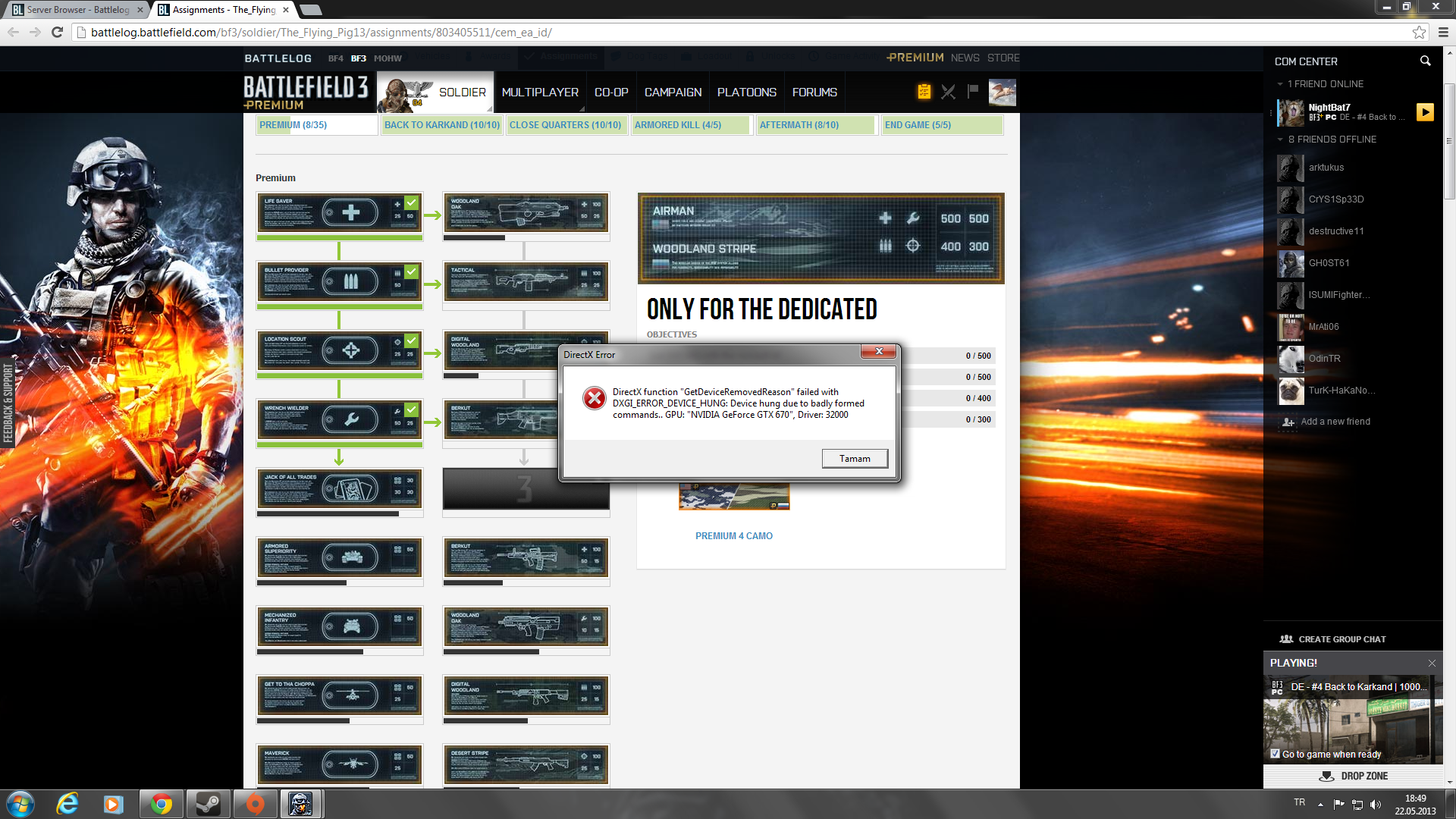Open the crossed knives battle reports icon
The width and height of the screenshot is (1456, 819).
coord(948,92)
